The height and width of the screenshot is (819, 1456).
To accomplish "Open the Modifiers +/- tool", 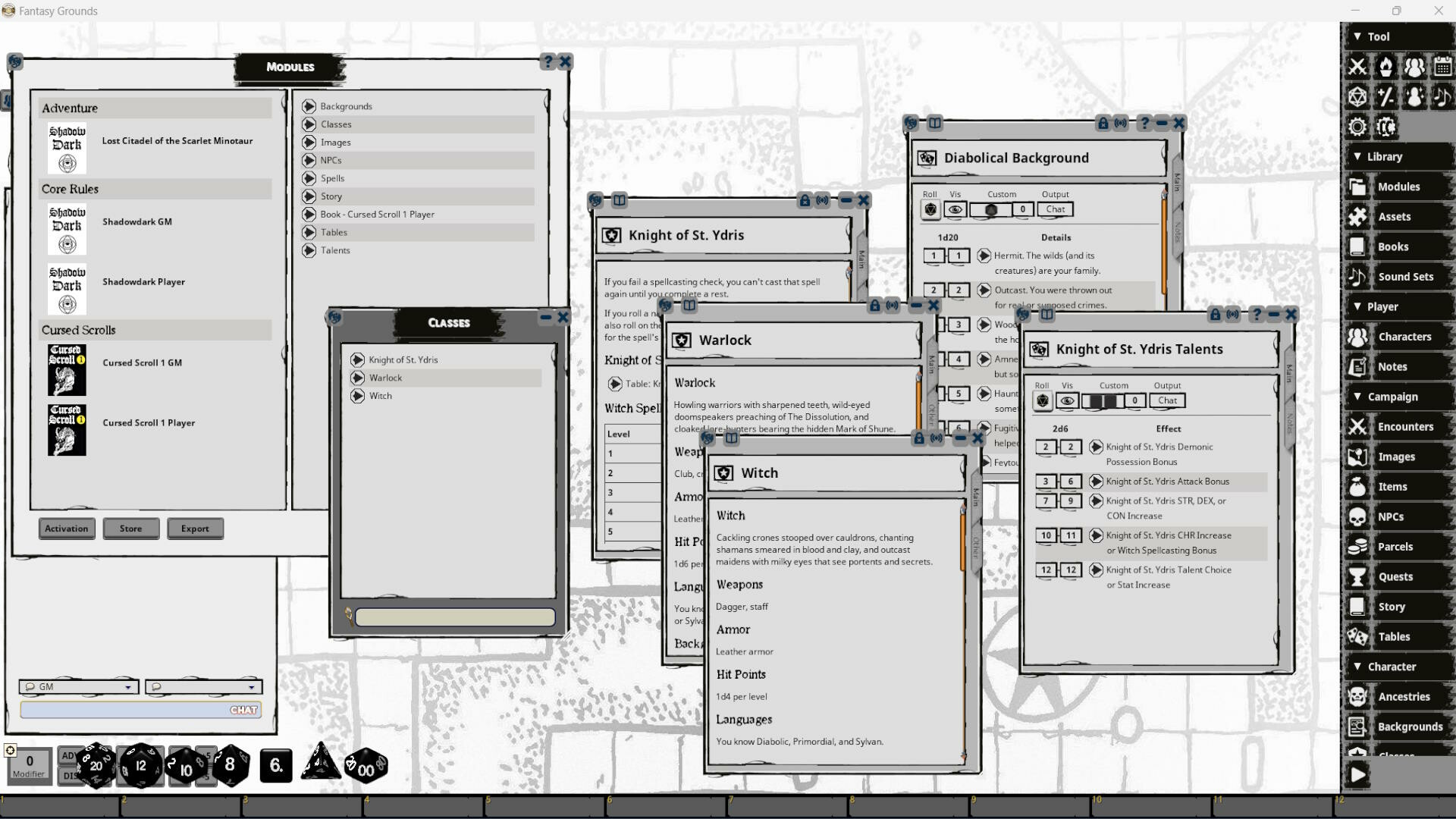I will click(1386, 97).
